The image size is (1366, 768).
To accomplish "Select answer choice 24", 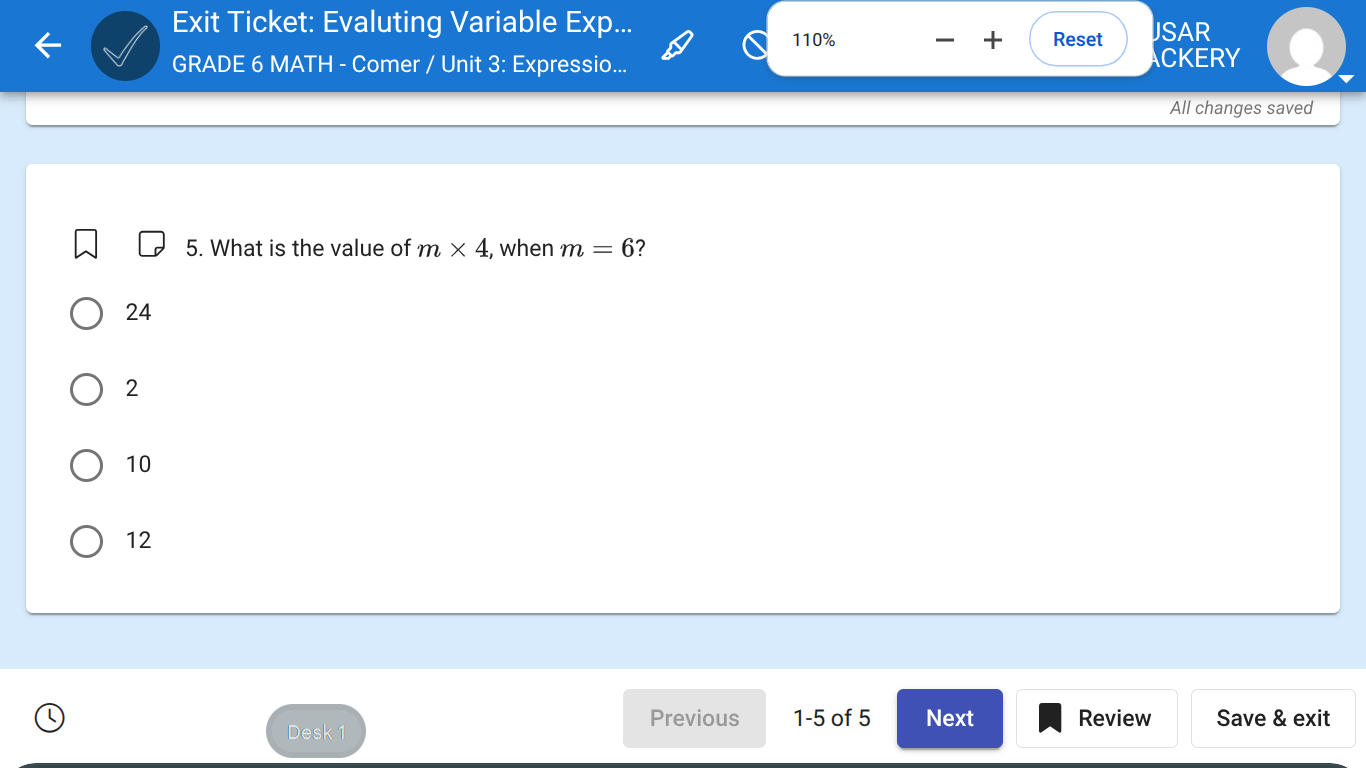I will pyautogui.click(x=86, y=313).
